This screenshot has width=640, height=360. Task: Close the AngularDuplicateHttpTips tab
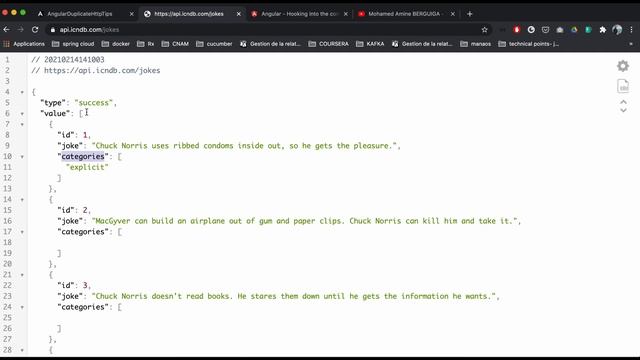(x=131, y=14)
